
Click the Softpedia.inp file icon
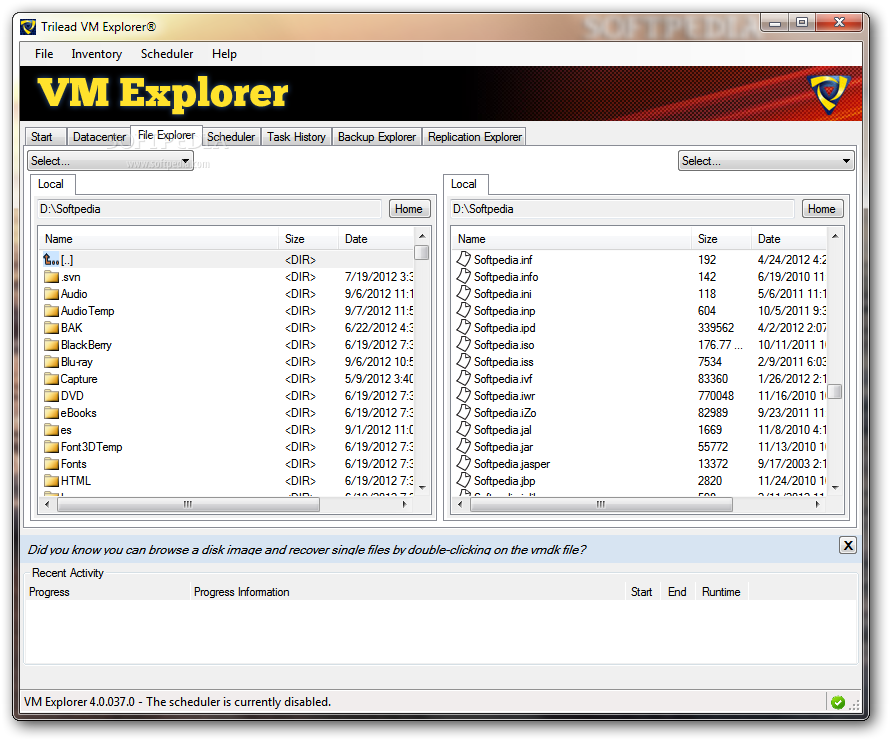[x=464, y=310]
